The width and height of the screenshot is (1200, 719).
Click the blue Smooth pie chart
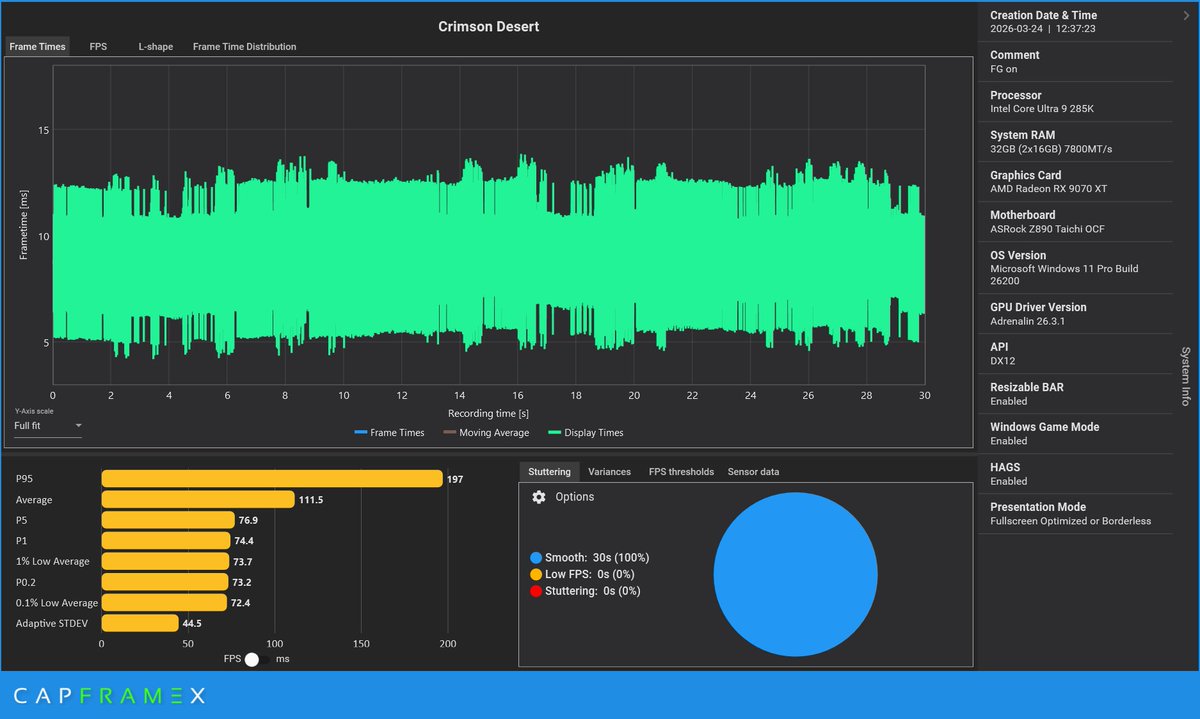click(x=795, y=574)
